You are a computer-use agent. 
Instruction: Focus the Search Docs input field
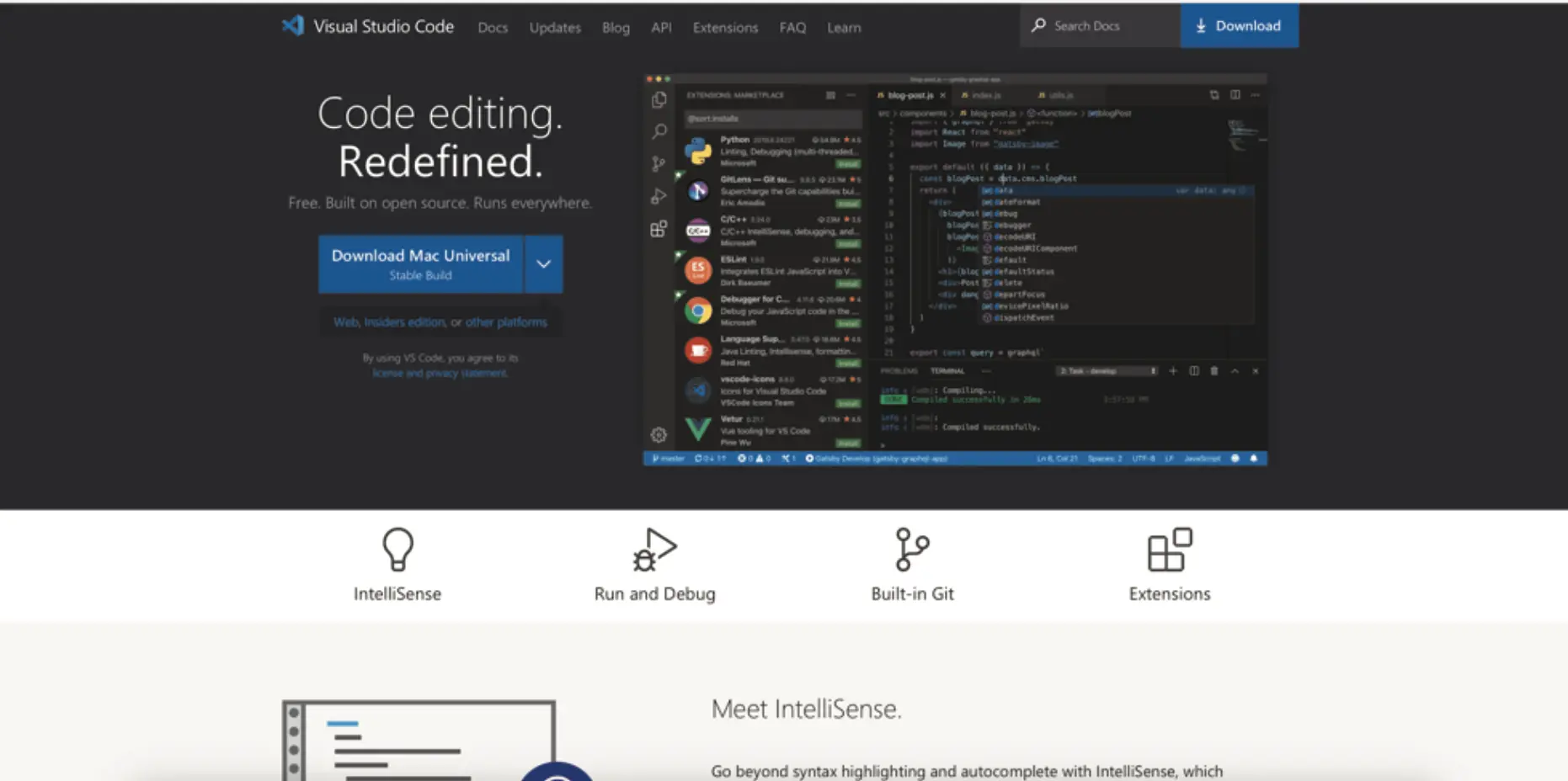coord(1100,25)
